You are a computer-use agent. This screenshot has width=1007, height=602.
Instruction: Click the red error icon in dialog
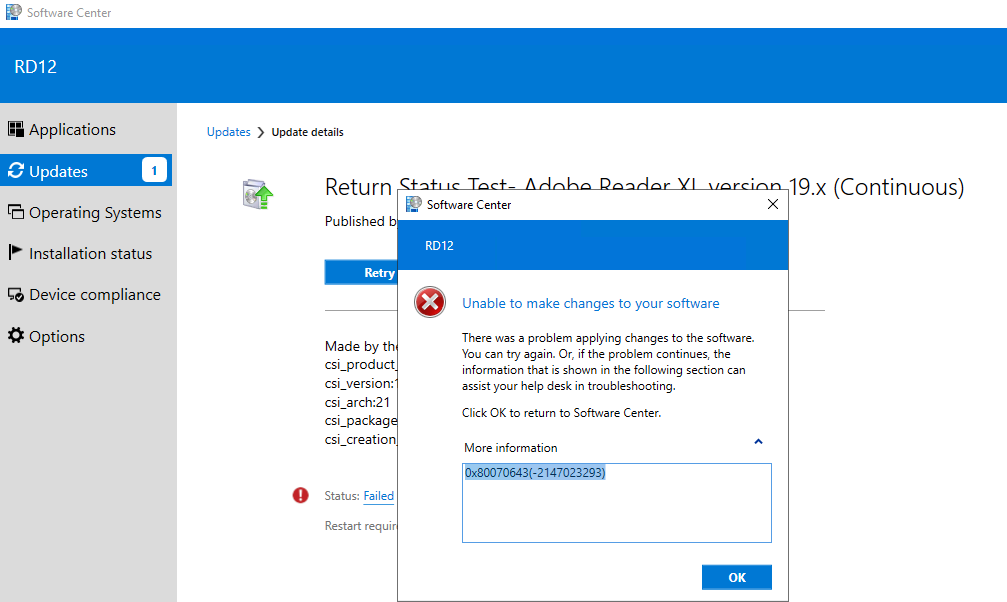click(x=430, y=303)
